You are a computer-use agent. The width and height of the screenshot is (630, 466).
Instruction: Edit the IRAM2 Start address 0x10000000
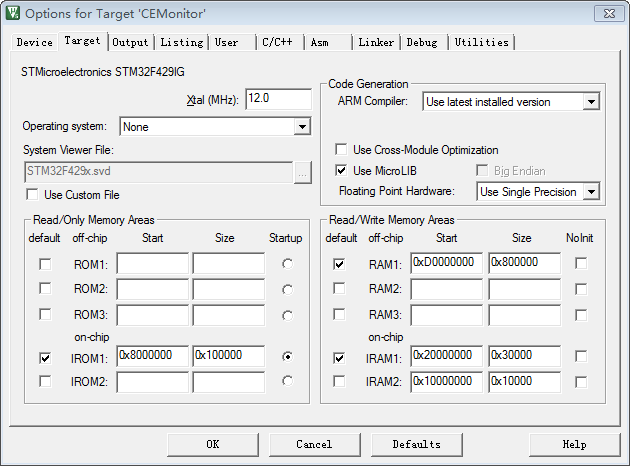446,382
